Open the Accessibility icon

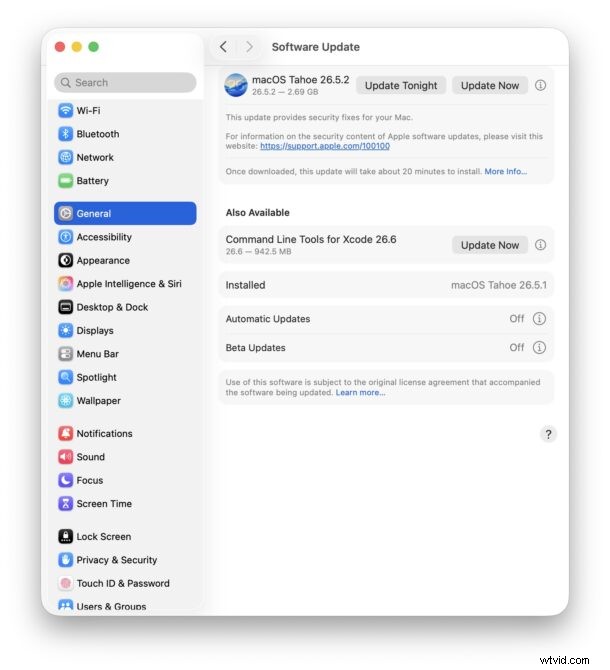tap(65, 237)
